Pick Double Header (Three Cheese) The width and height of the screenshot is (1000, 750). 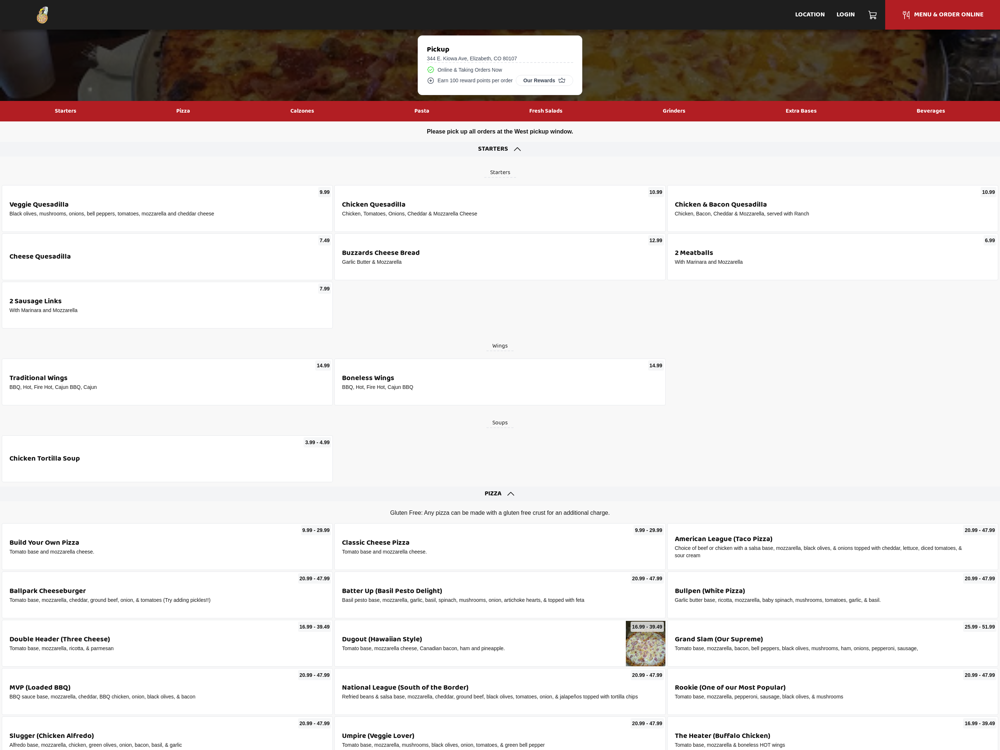(167, 643)
